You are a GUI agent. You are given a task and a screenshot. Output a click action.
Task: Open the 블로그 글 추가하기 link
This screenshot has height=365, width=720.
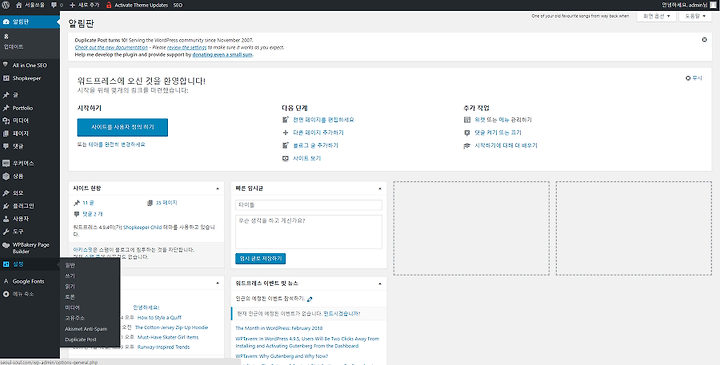click(x=315, y=146)
